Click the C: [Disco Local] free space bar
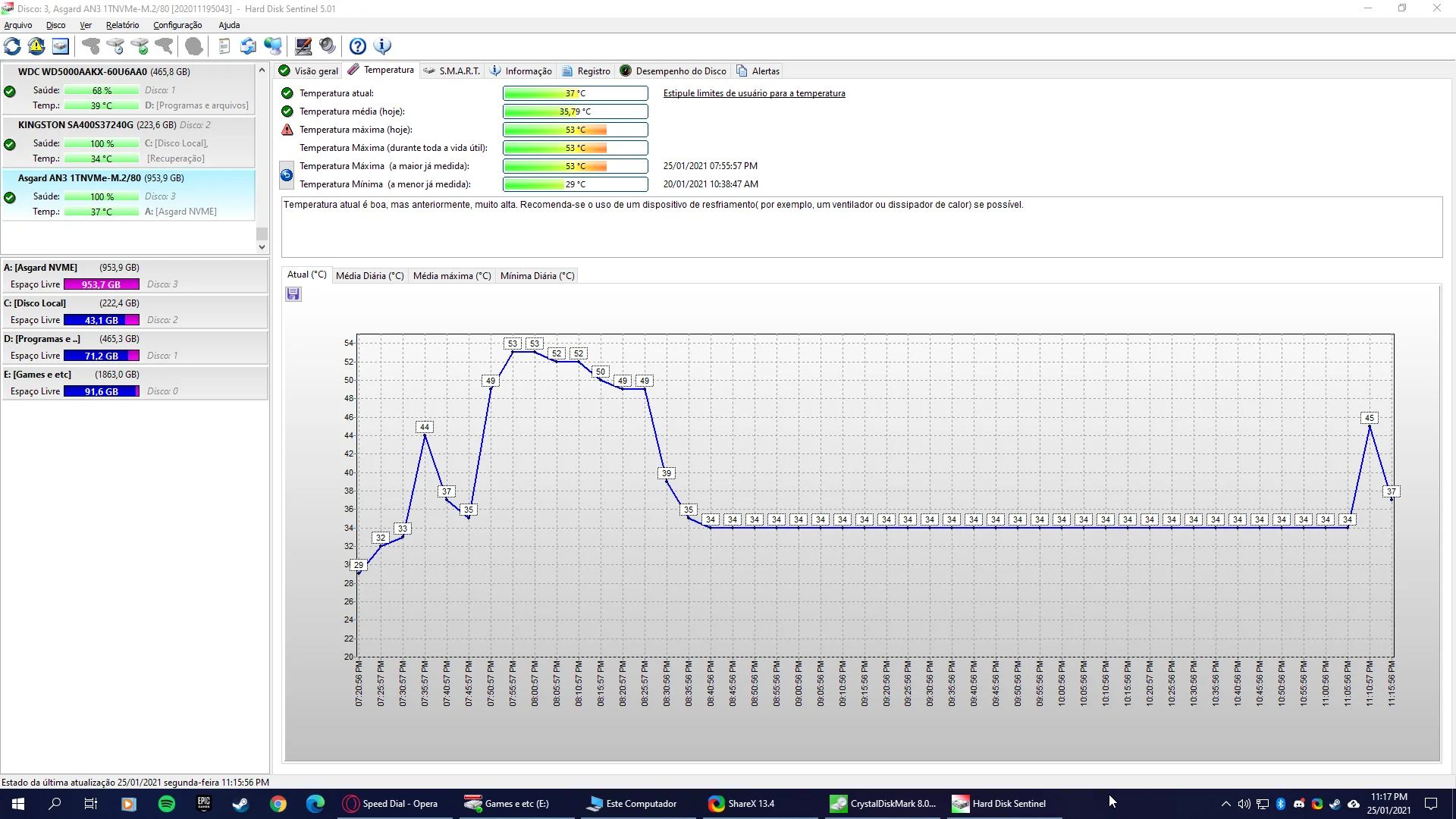1456x819 pixels. [x=102, y=320]
